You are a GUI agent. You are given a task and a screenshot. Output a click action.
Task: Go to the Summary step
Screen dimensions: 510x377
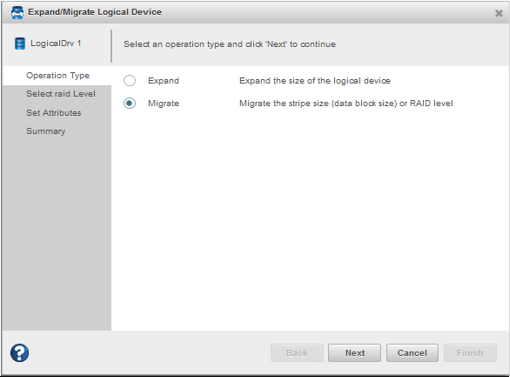coord(46,131)
